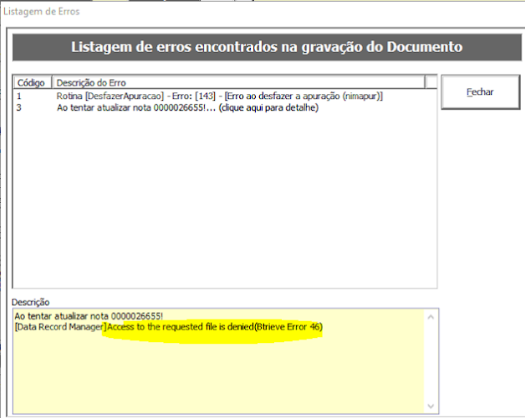Select the cell showing error code 3
Screen dimensions: 525x418
pos(19,108)
